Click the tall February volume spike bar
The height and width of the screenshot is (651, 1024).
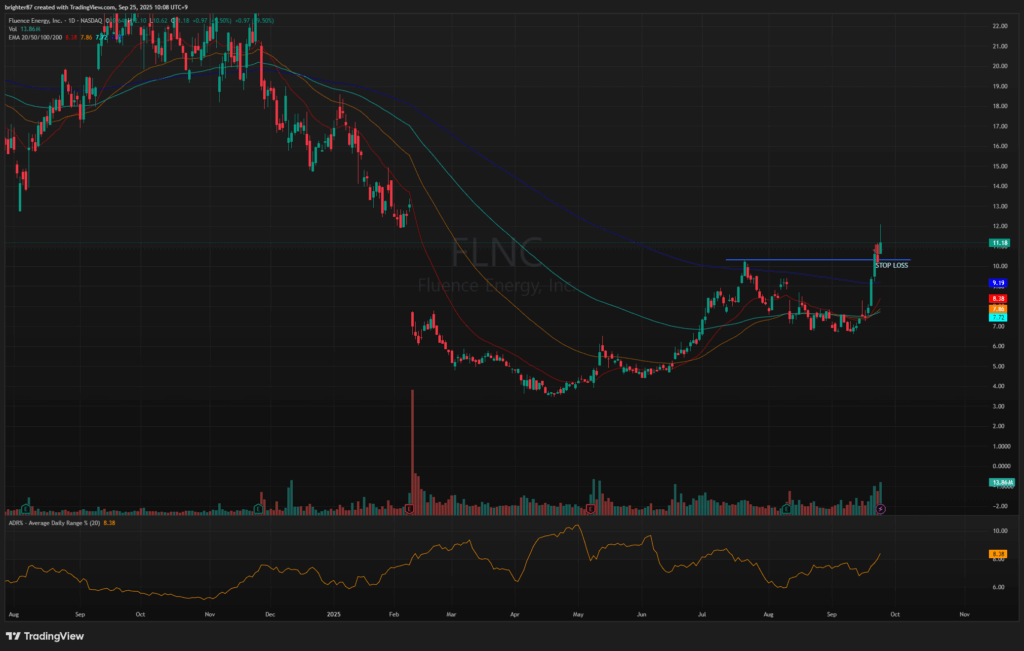[412, 452]
